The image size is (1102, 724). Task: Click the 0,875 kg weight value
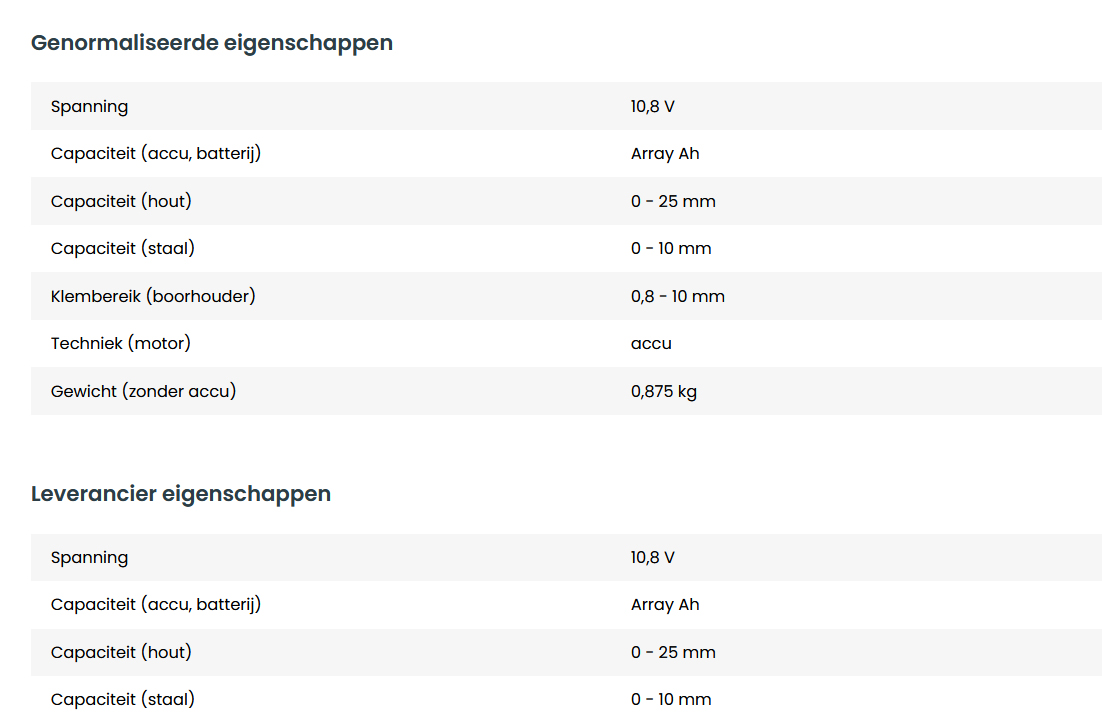664,391
